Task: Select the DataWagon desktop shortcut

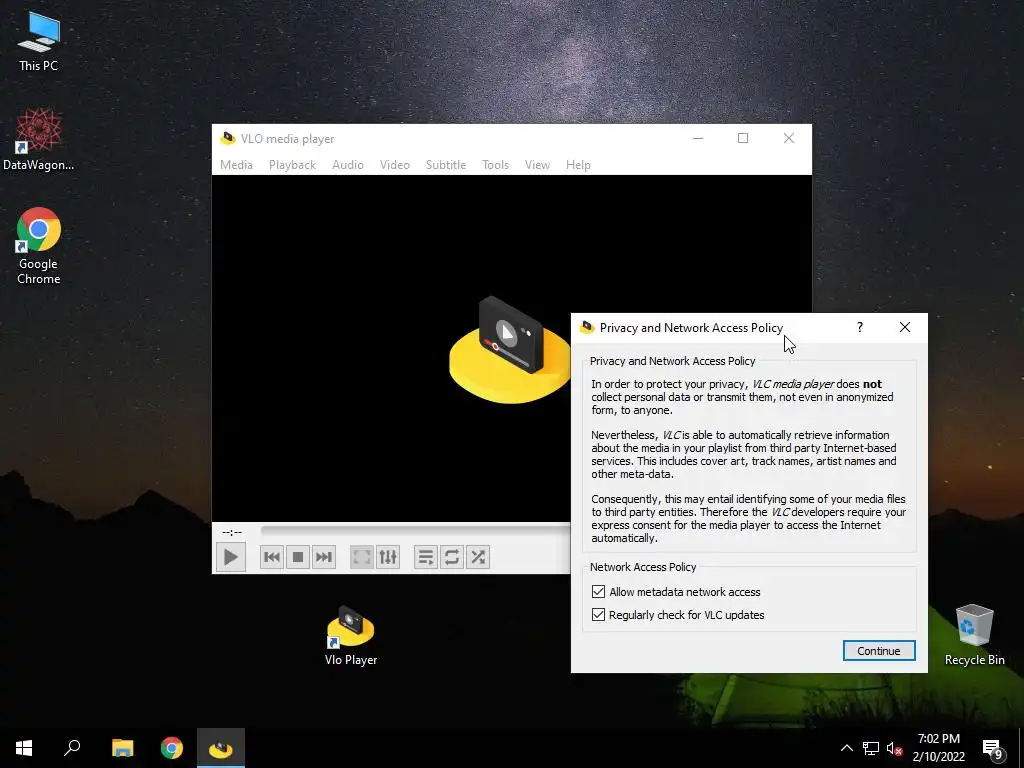Action: (x=39, y=140)
